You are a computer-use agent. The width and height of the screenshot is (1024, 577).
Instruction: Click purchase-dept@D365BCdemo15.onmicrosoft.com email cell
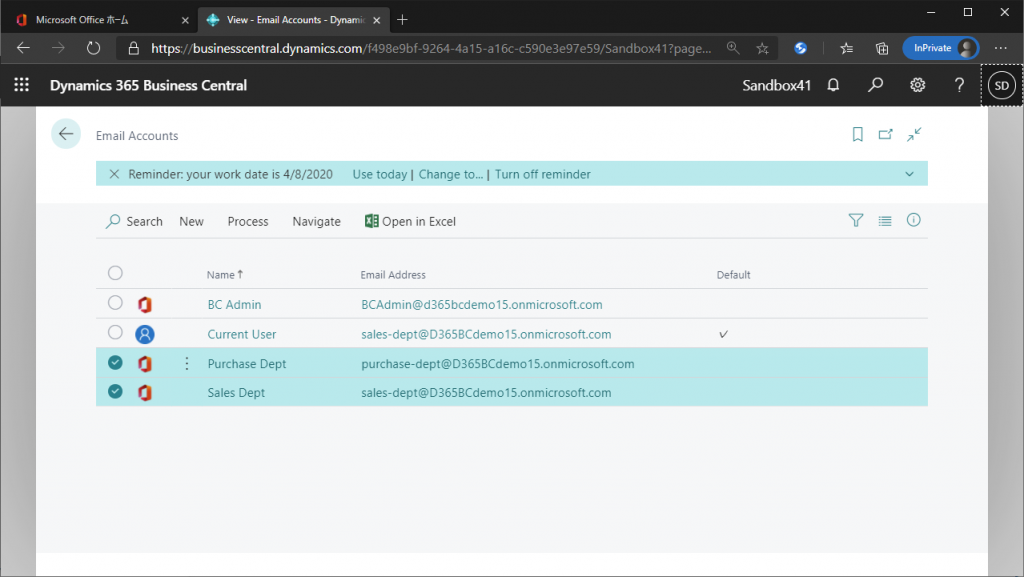click(x=498, y=364)
